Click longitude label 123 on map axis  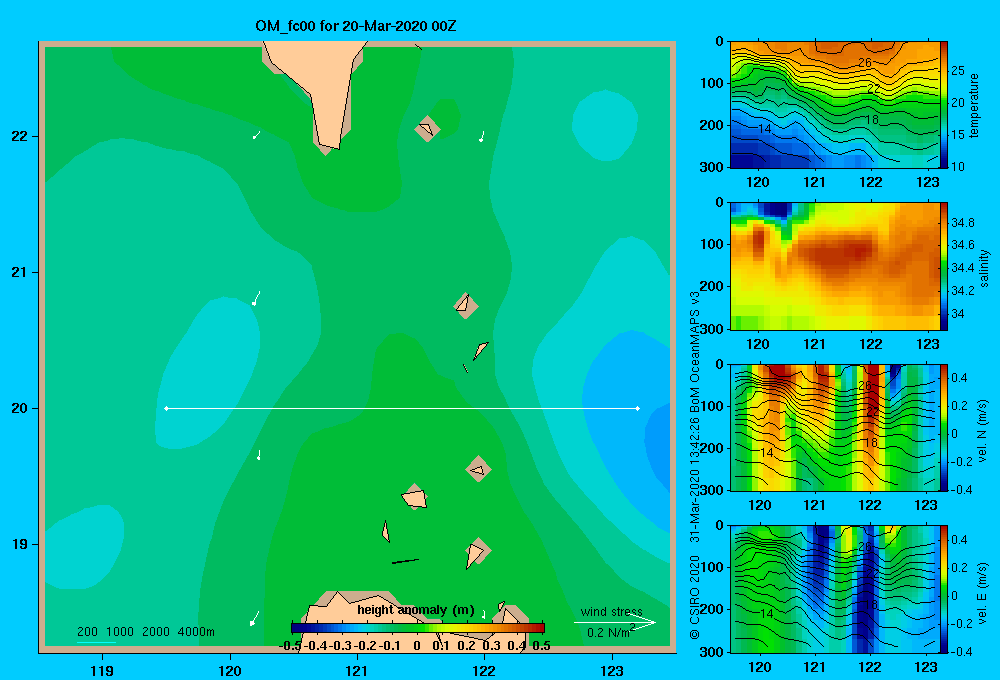click(612, 670)
